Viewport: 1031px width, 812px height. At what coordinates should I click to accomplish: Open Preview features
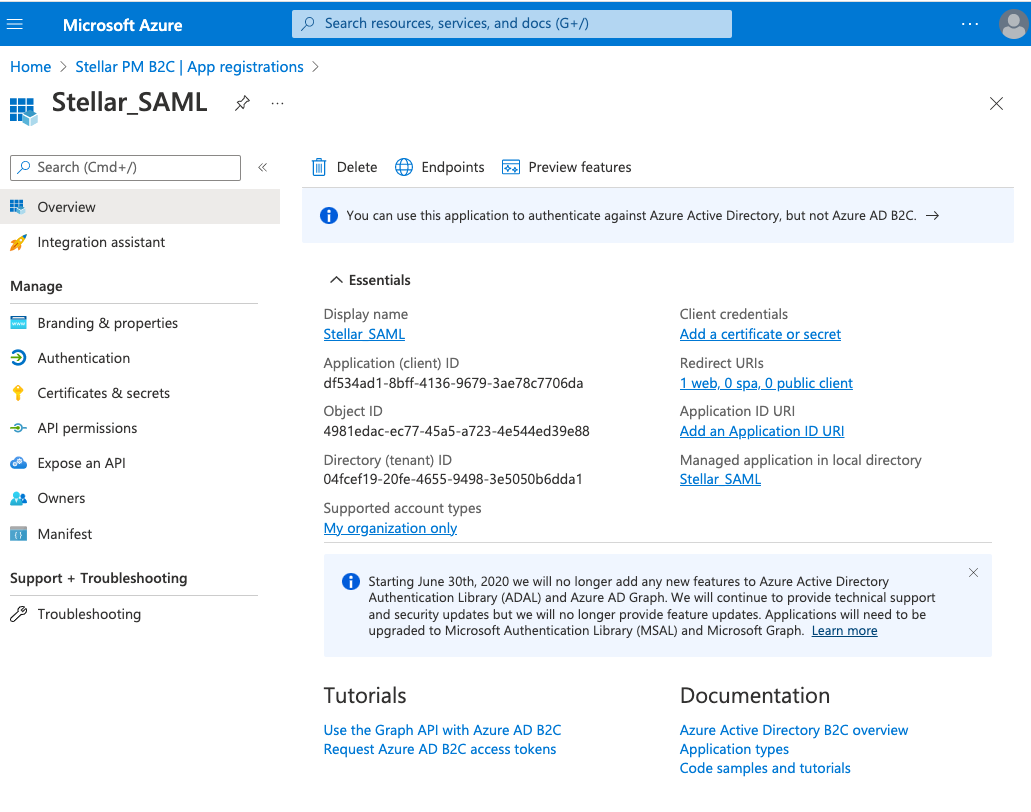pyautogui.click(x=567, y=167)
